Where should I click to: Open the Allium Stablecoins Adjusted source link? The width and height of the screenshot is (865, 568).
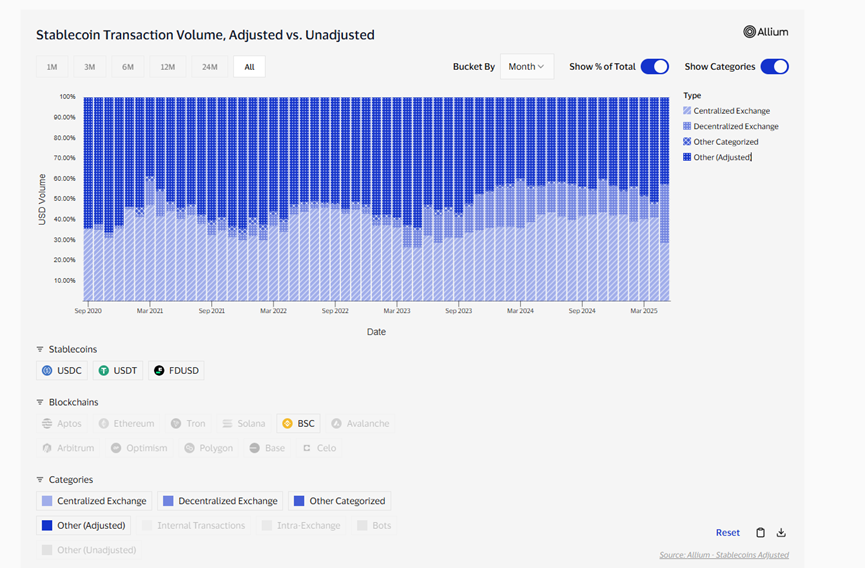point(724,555)
